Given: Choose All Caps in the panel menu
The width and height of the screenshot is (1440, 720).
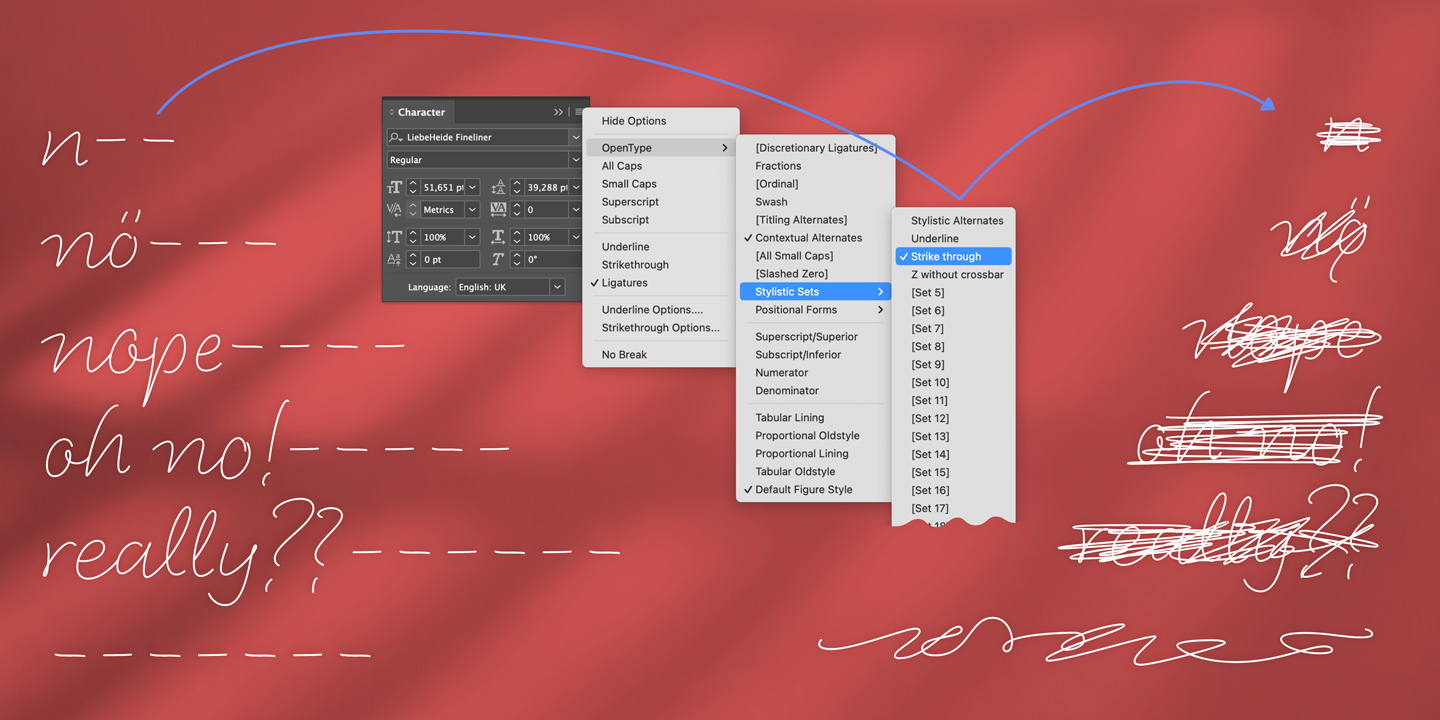Looking at the screenshot, I should click(622, 166).
